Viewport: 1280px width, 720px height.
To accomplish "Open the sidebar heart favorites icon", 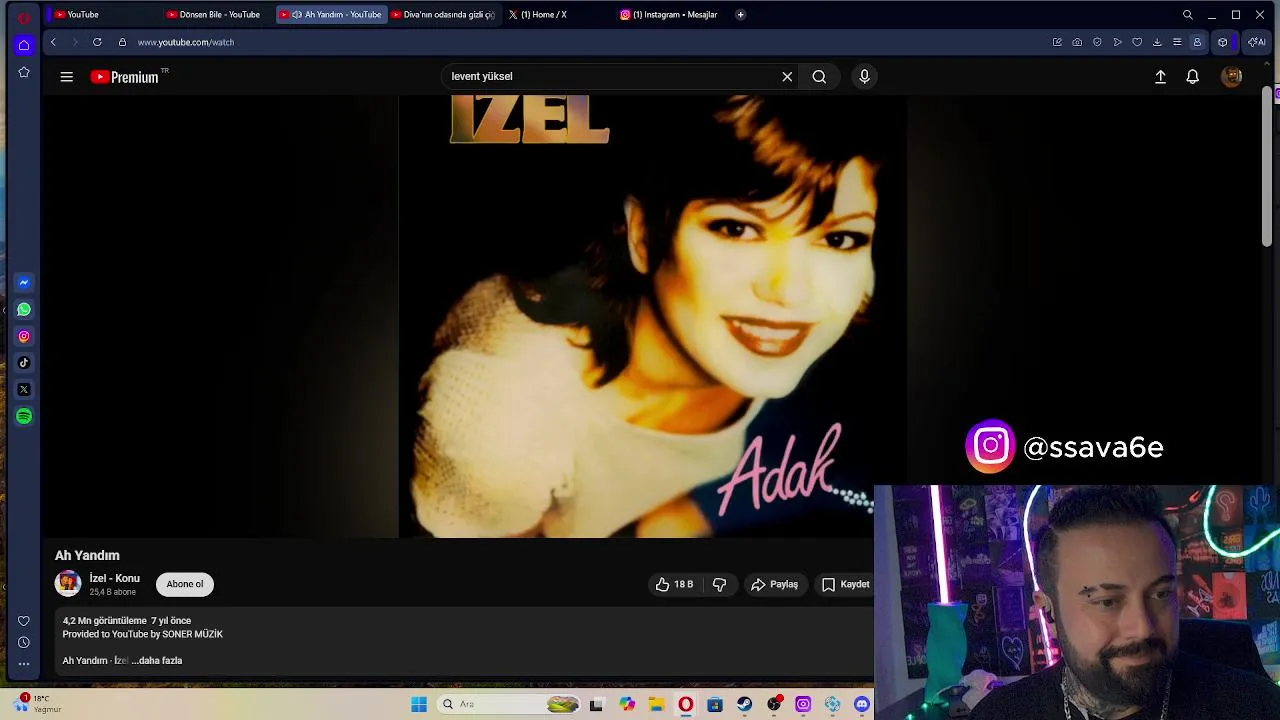I will (24, 621).
